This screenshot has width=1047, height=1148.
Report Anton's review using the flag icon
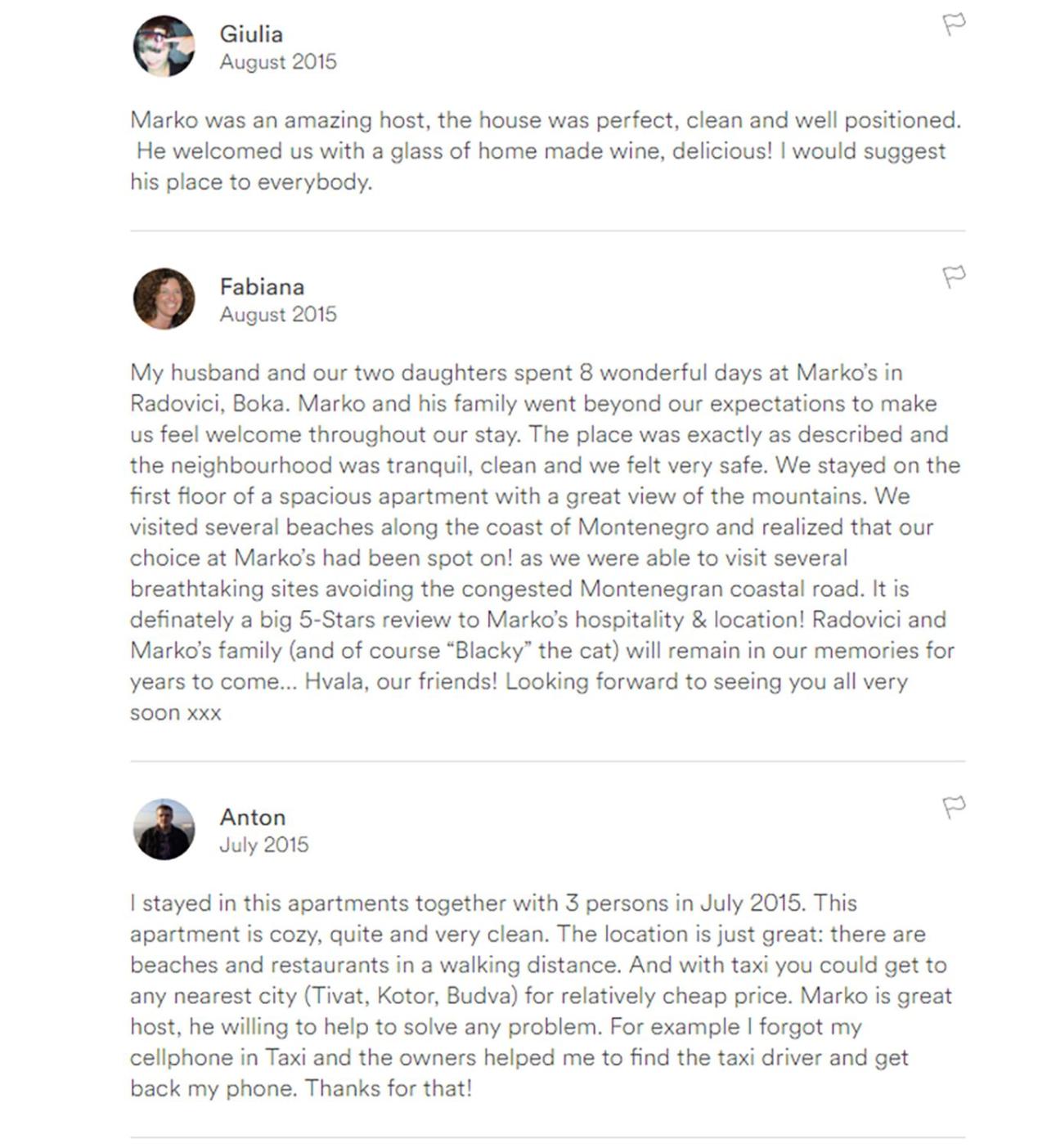954,807
